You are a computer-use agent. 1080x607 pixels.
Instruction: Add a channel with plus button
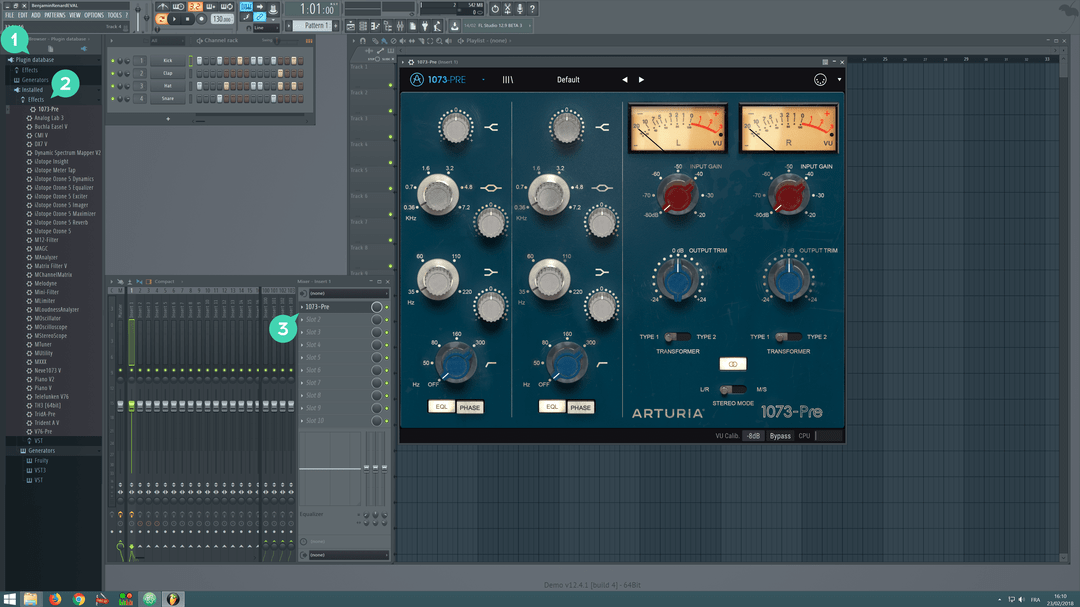(x=167, y=119)
